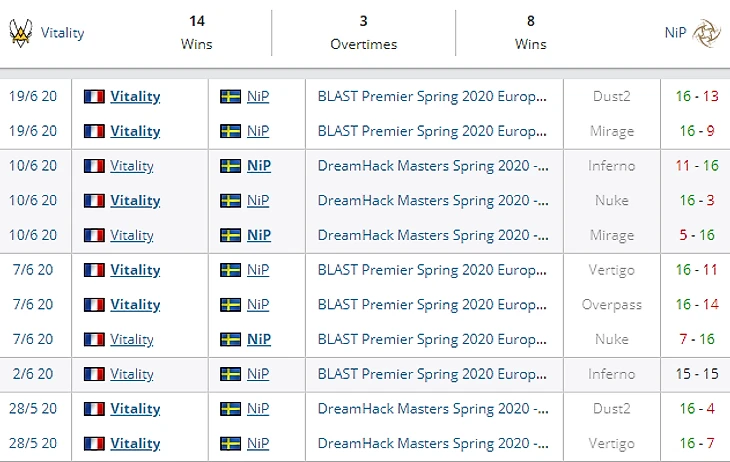This screenshot has width=730, height=462.
Task: Select the 19/6 20 Mirage match date
Action: pos(33,131)
